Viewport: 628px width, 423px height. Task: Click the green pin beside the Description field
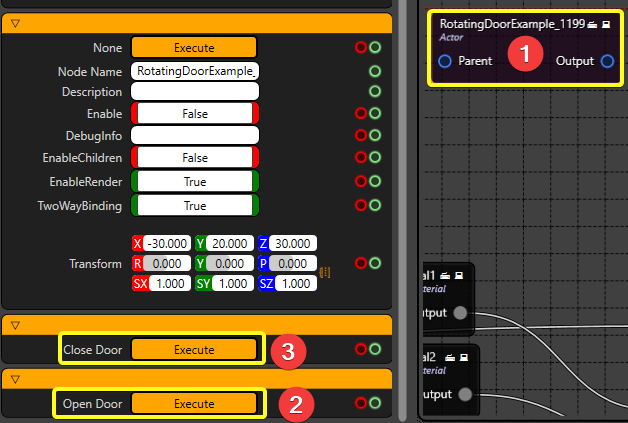(375, 91)
